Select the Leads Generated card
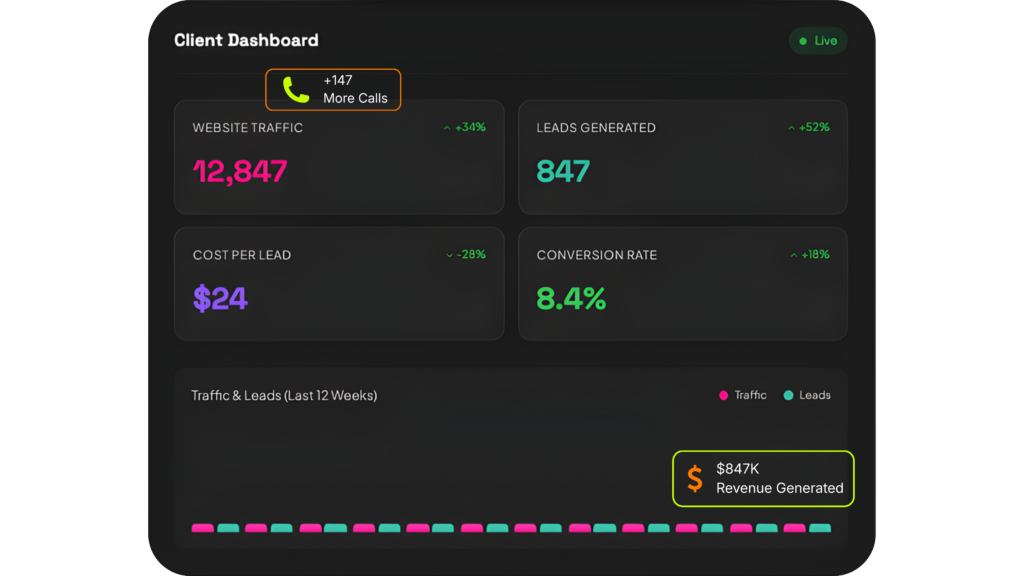 tap(682, 157)
